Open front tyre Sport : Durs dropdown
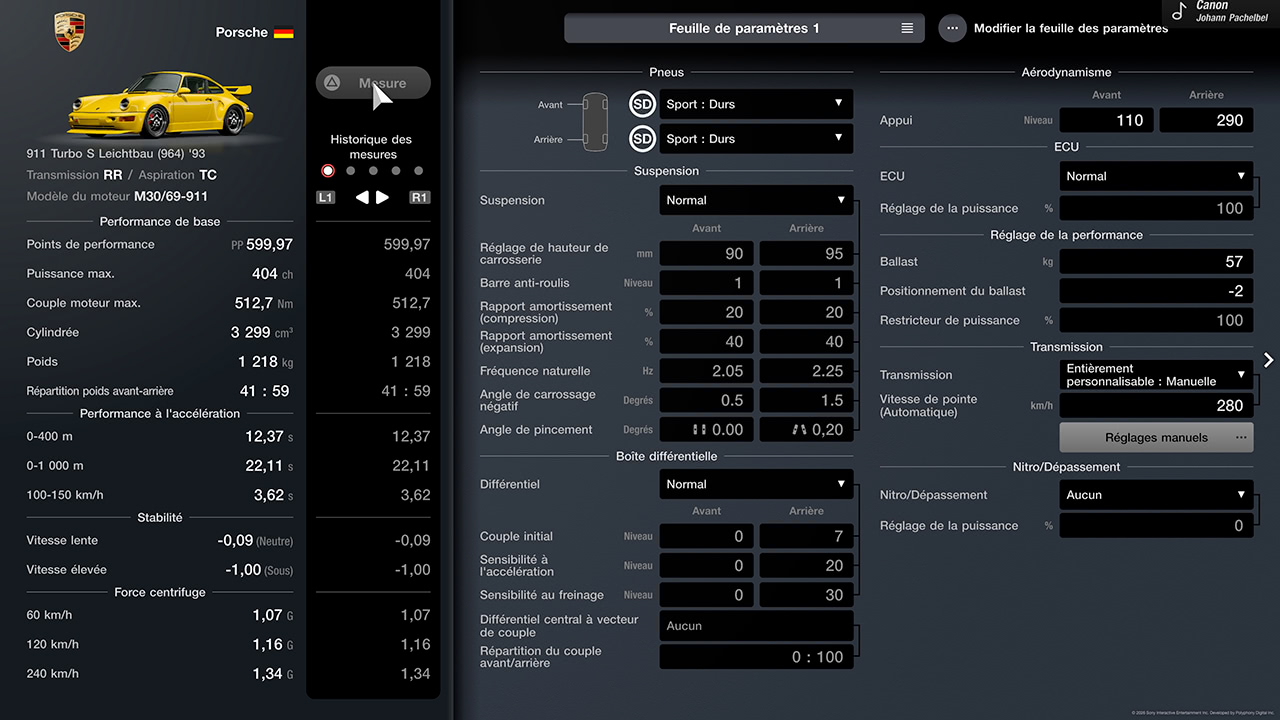This screenshot has height=720, width=1280. pyautogui.click(x=757, y=104)
